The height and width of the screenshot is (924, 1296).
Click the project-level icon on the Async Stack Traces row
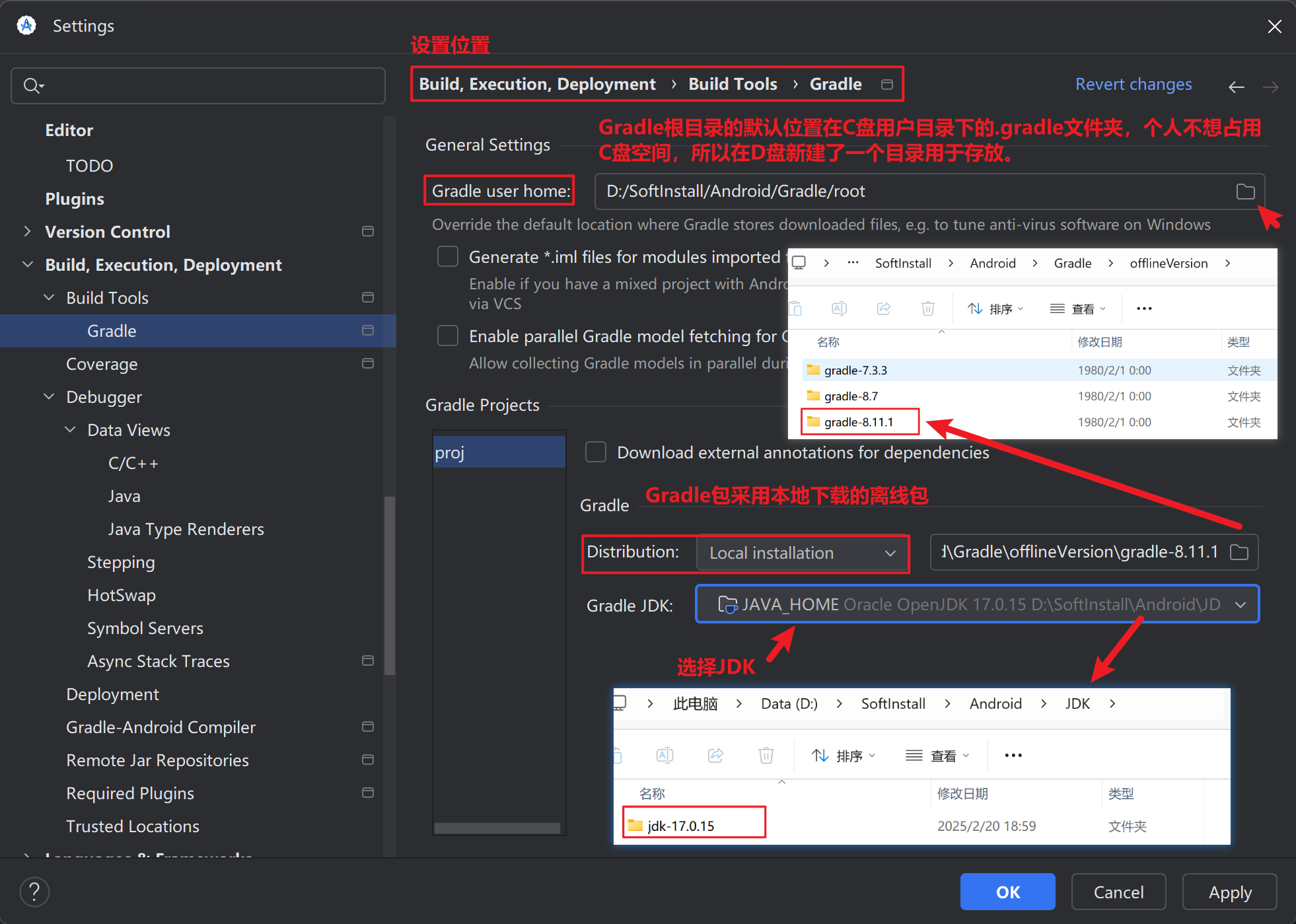[368, 660]
